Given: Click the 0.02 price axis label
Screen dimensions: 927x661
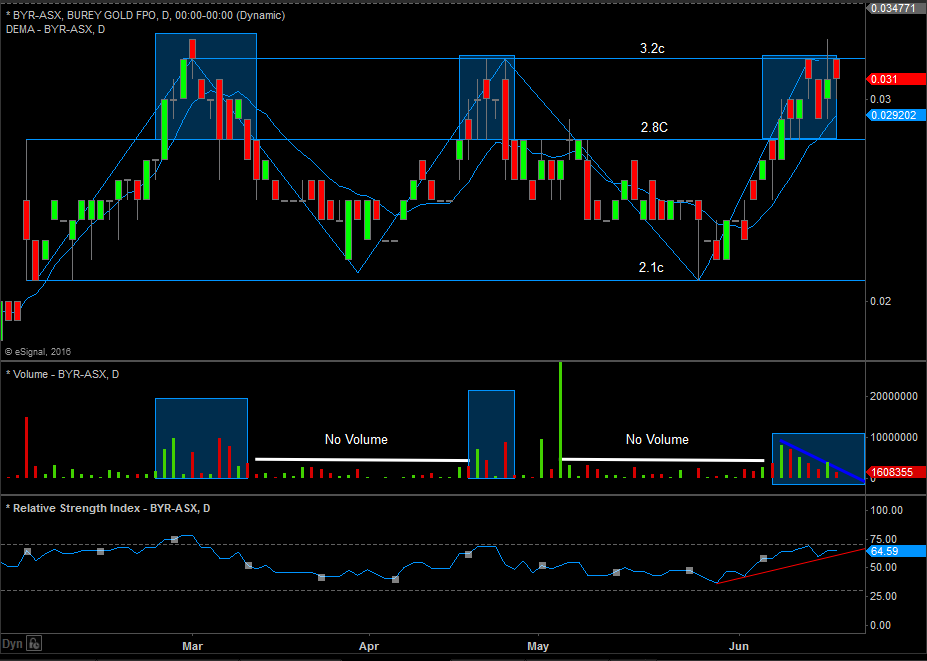Looking at the screenshot, I should pos(880,301).
